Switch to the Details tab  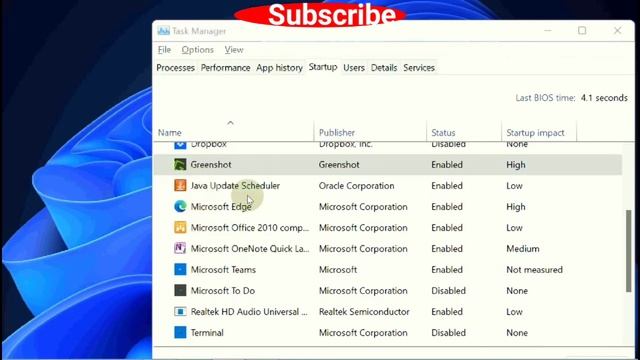tap(384, 68)
